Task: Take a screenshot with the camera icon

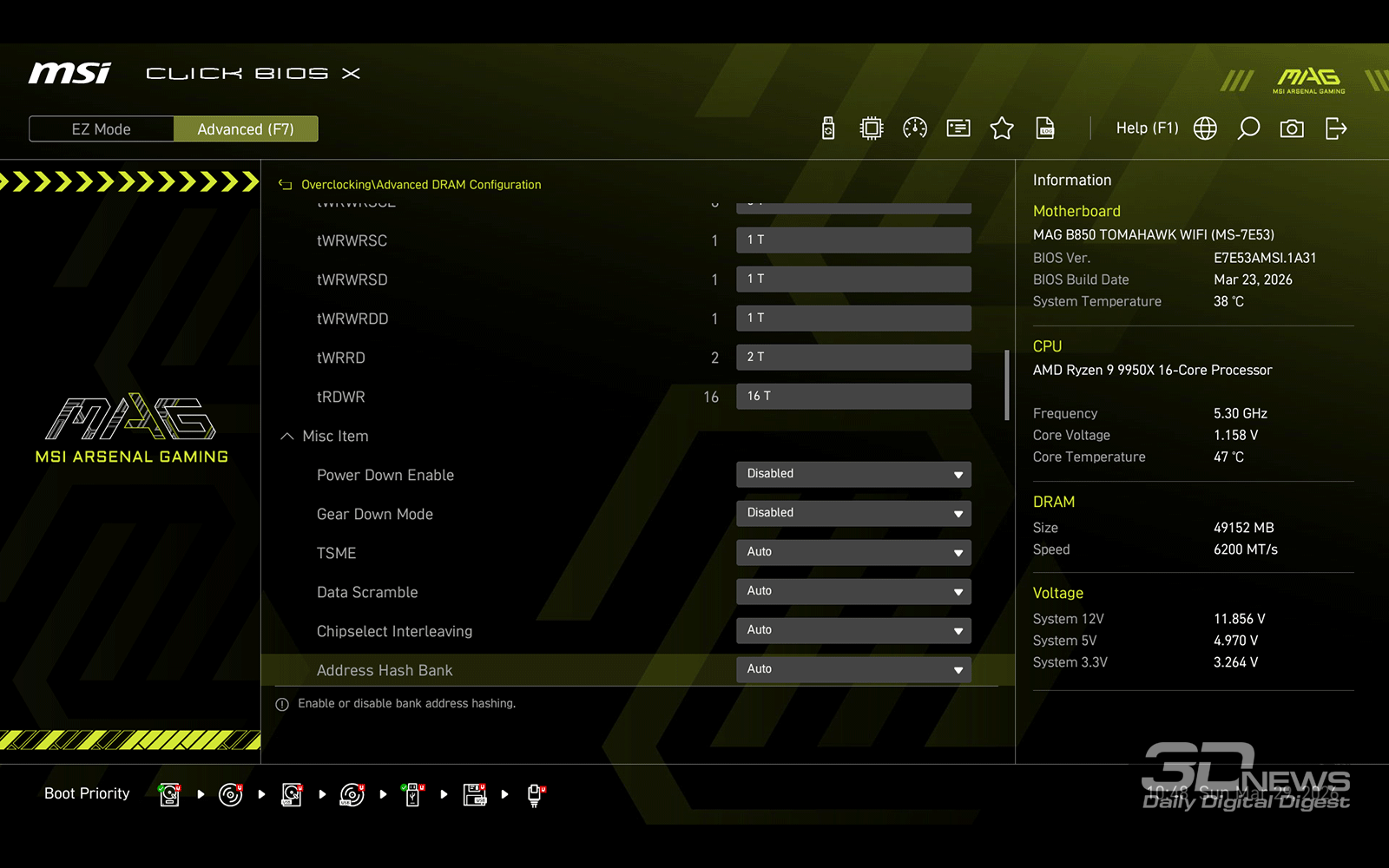Action: (x=1292, y=128)
